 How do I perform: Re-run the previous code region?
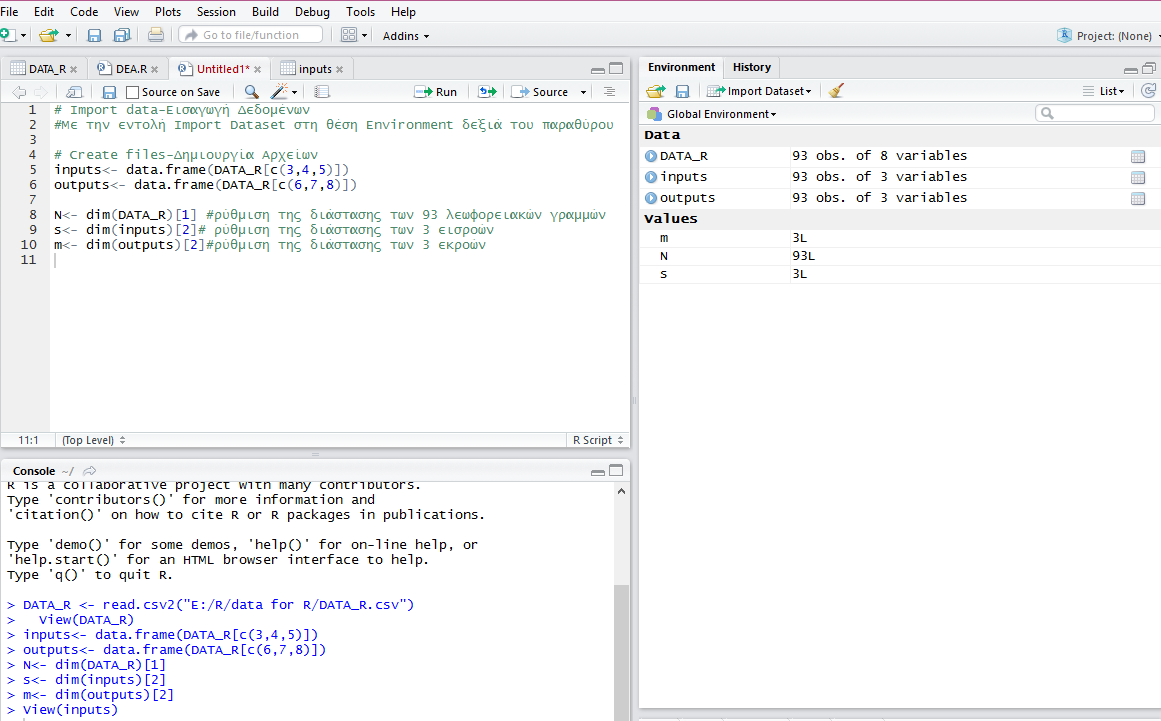[x=487, y=92]
